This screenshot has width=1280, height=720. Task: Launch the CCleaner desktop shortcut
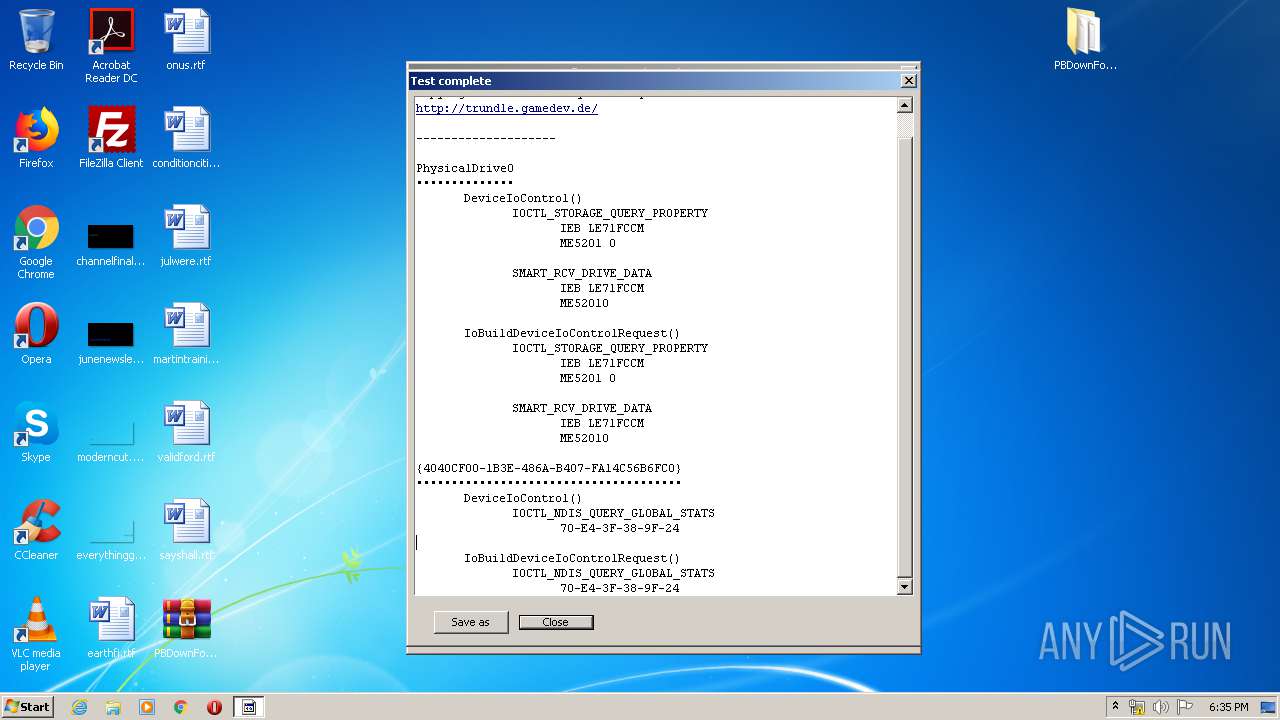pos(36,530)
